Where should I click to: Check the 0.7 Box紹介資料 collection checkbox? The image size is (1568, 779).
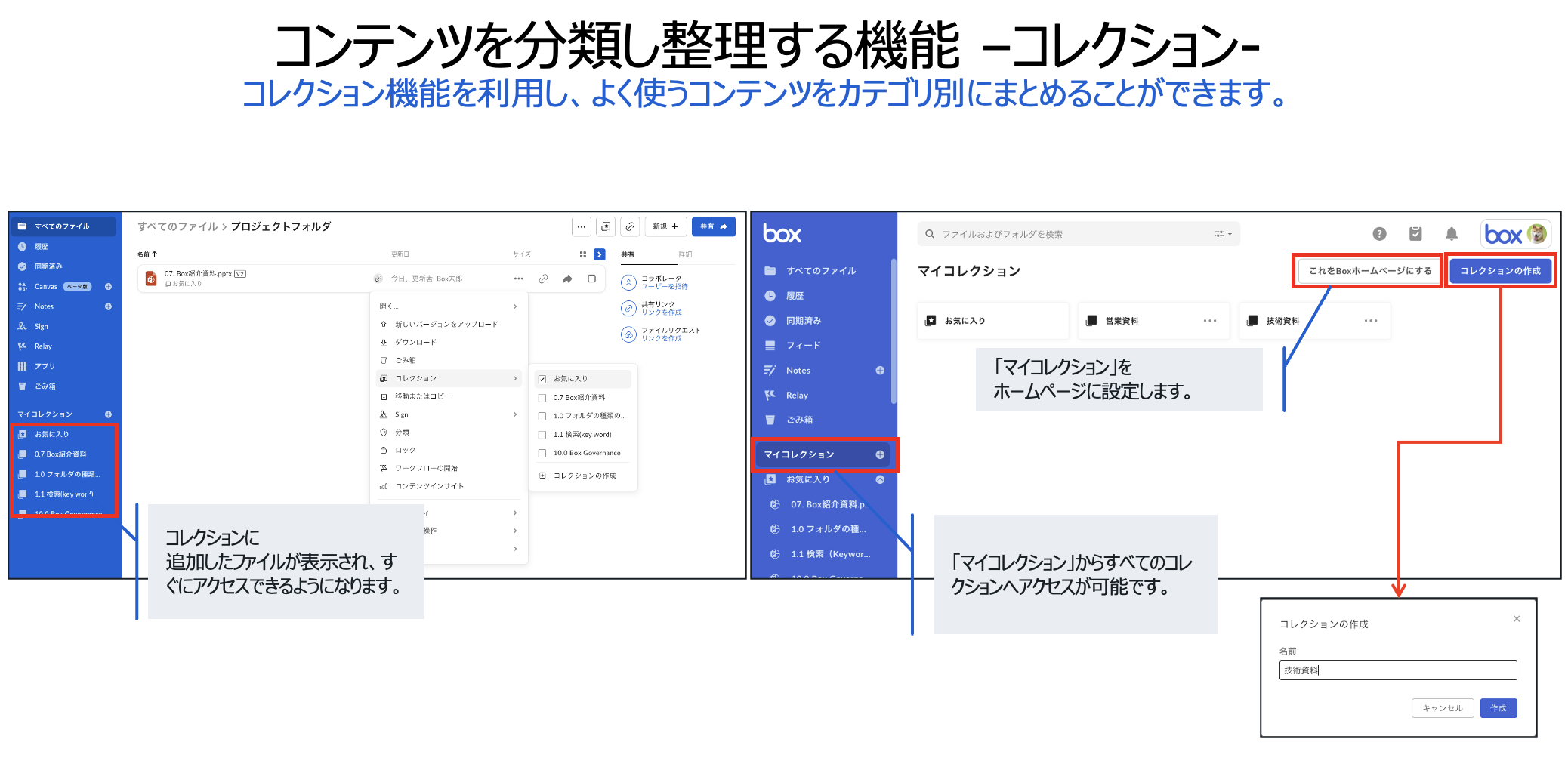point(542,398)
